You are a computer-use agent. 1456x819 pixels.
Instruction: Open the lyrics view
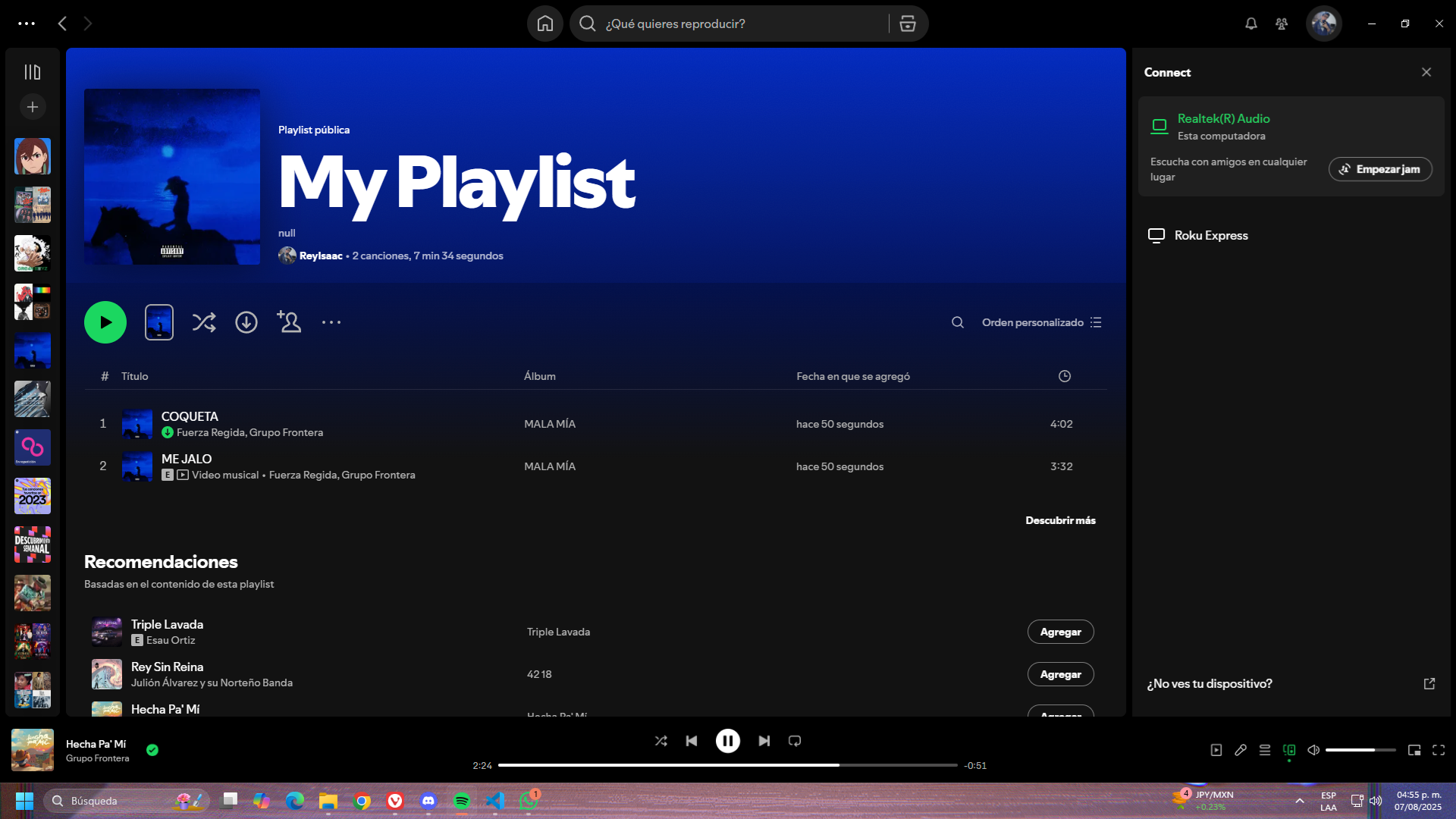(1241, 749)
